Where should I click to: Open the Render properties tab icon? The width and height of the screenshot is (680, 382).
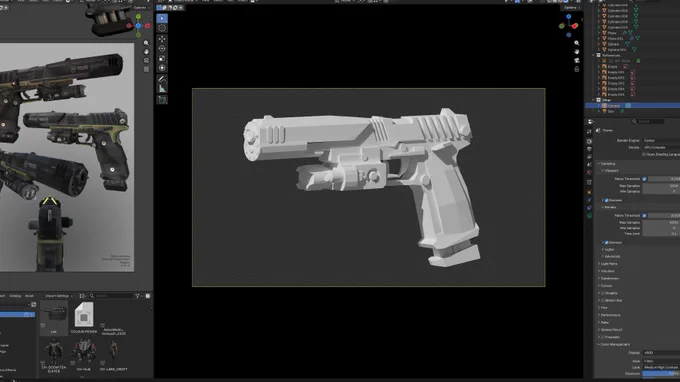(x=589, y=141)
